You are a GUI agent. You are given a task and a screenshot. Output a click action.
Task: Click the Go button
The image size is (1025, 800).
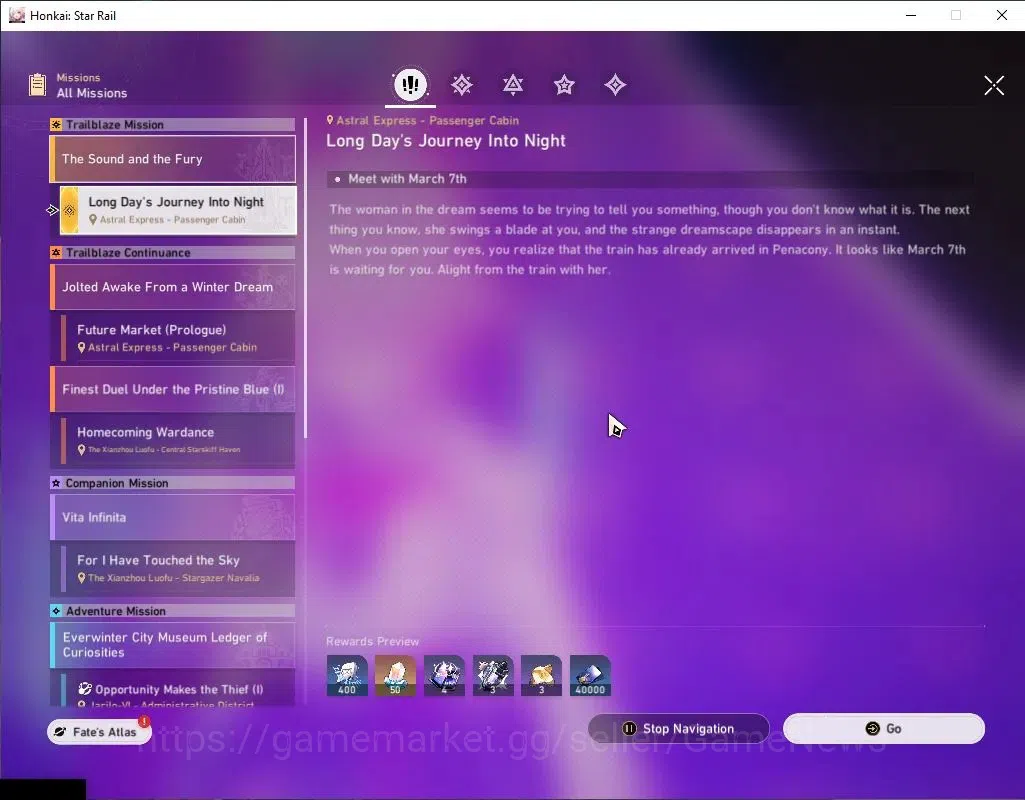click(884, 728)
